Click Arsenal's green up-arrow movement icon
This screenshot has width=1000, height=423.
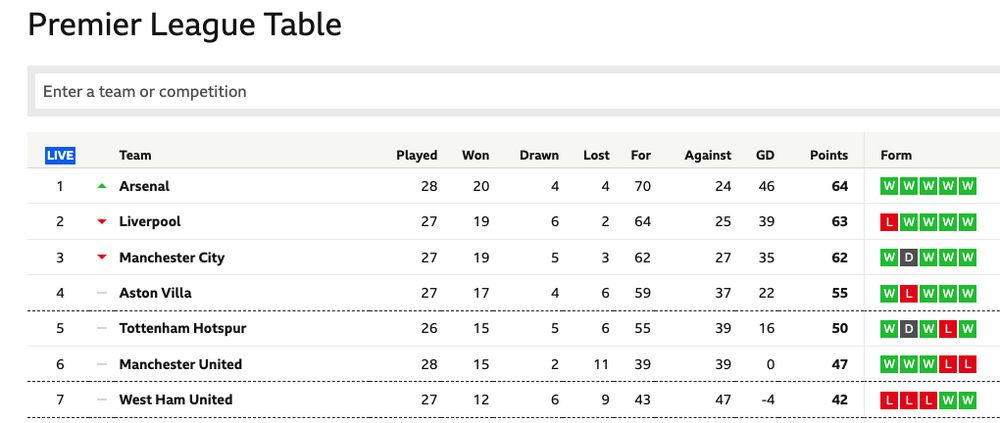101,186
